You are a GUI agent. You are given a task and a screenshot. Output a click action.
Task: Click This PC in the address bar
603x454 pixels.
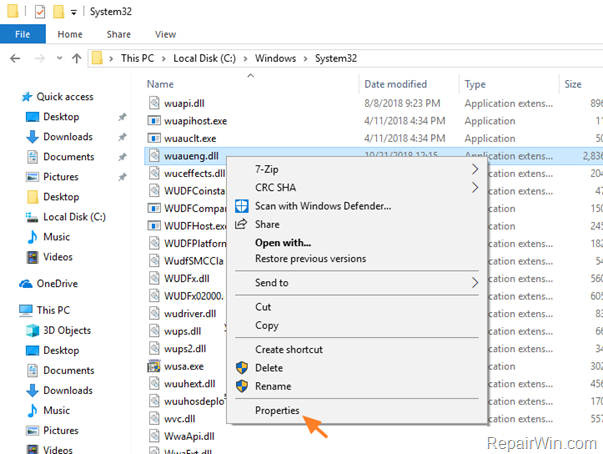[x=137, y=58]
